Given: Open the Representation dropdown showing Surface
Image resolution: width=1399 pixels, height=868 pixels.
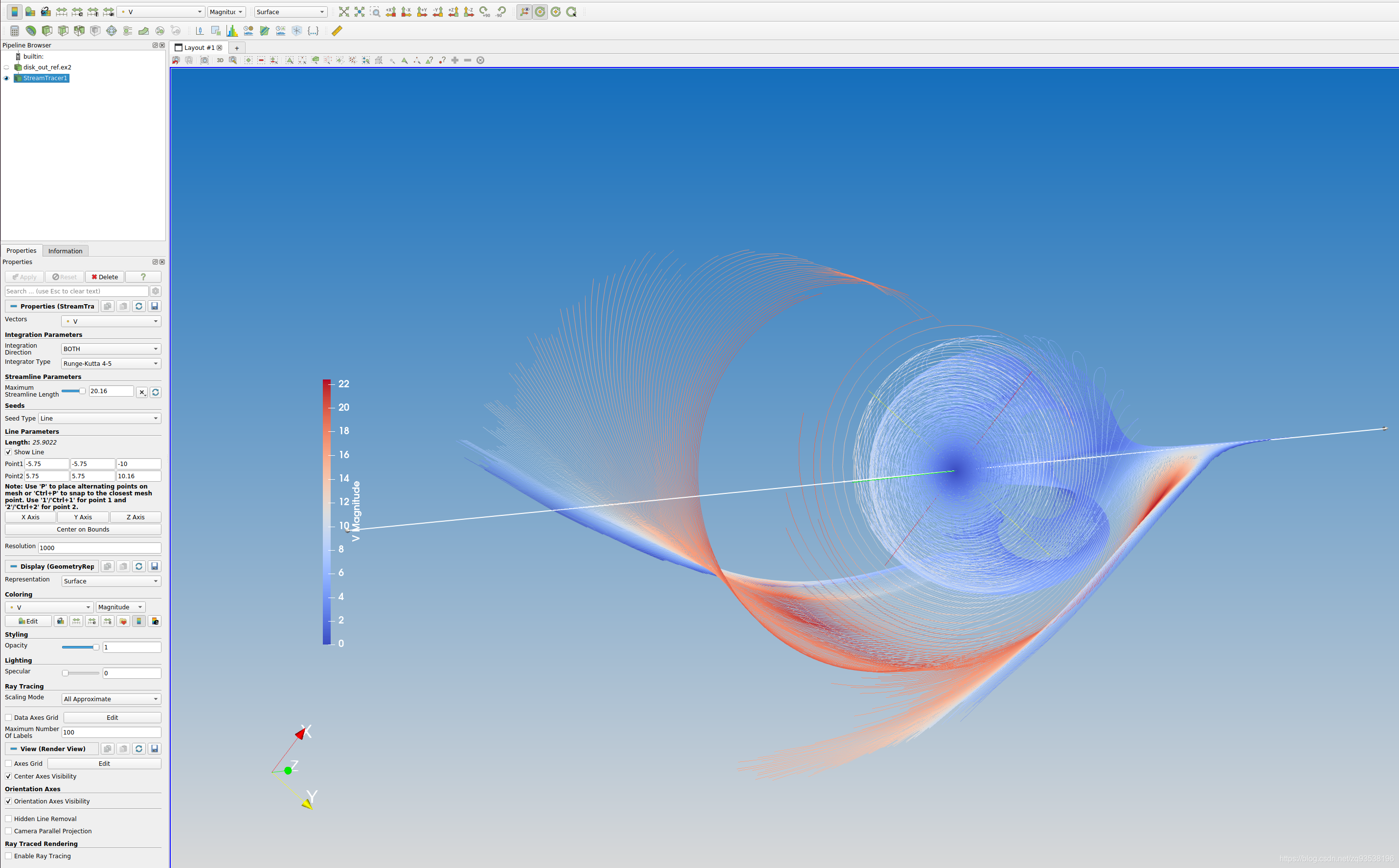Looking at the screenshot, I should point(110,580).
